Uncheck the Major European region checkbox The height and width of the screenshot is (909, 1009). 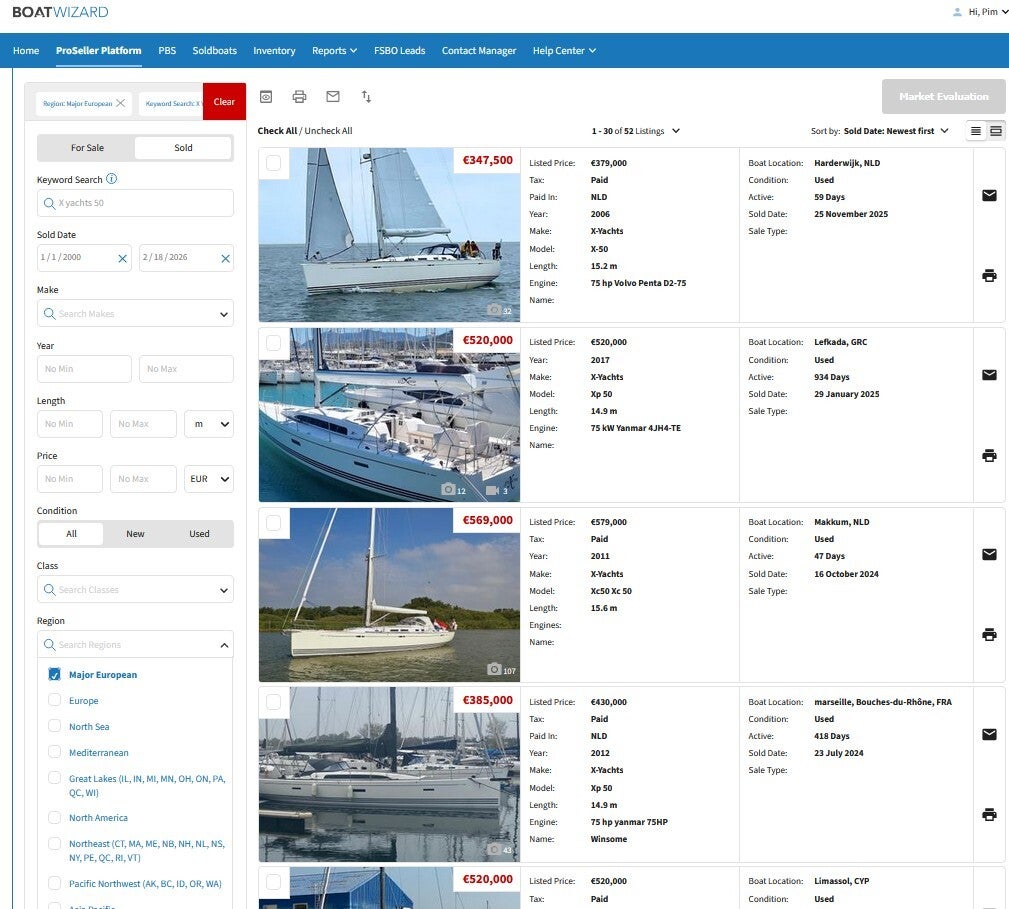click(x=55, y=675)
